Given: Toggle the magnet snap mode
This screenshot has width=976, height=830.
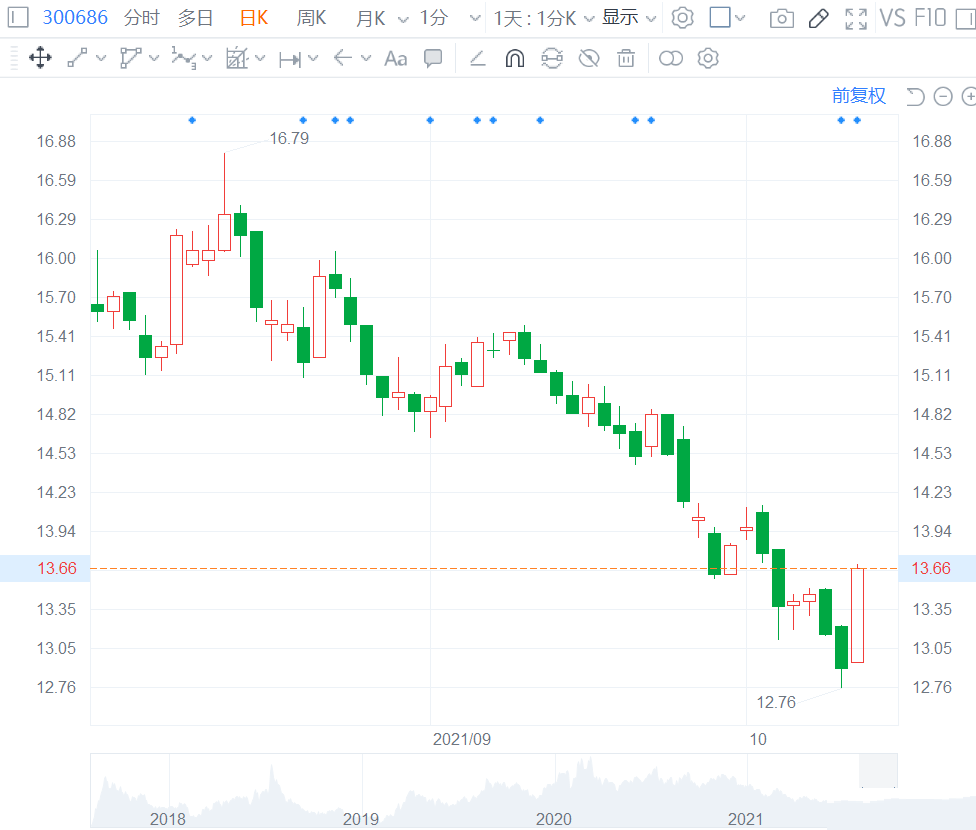Looking at the screenshot, I should pyautogui.click(x=515, y=59).
